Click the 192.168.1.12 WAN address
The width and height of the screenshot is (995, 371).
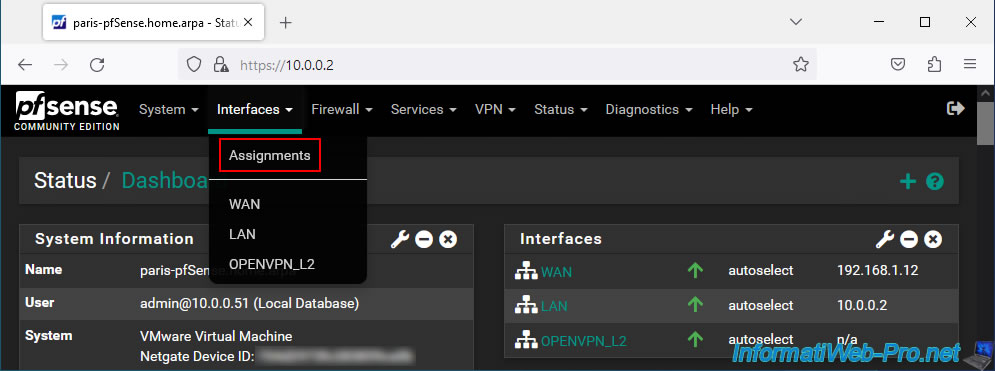click(878, 271)
